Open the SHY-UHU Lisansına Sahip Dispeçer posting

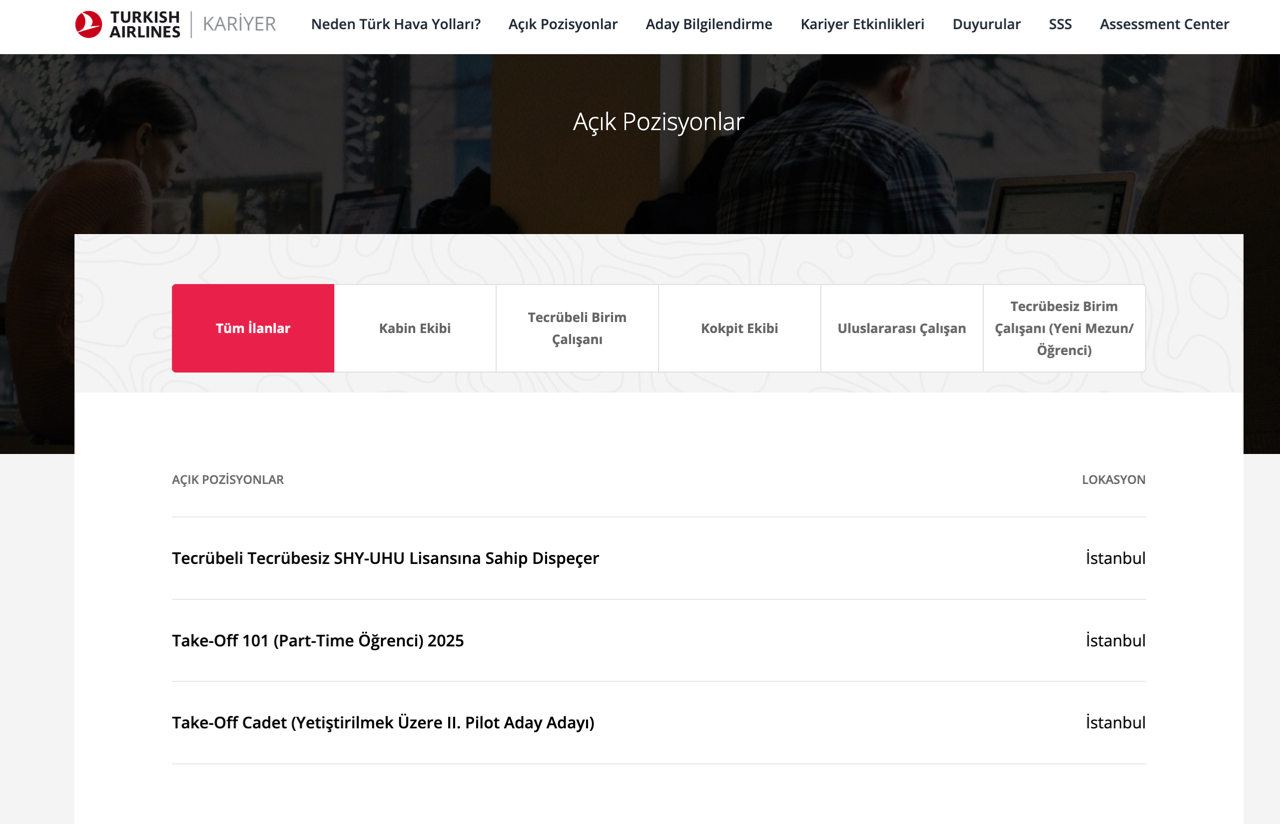pyautogui.click(x=385, y=558)
